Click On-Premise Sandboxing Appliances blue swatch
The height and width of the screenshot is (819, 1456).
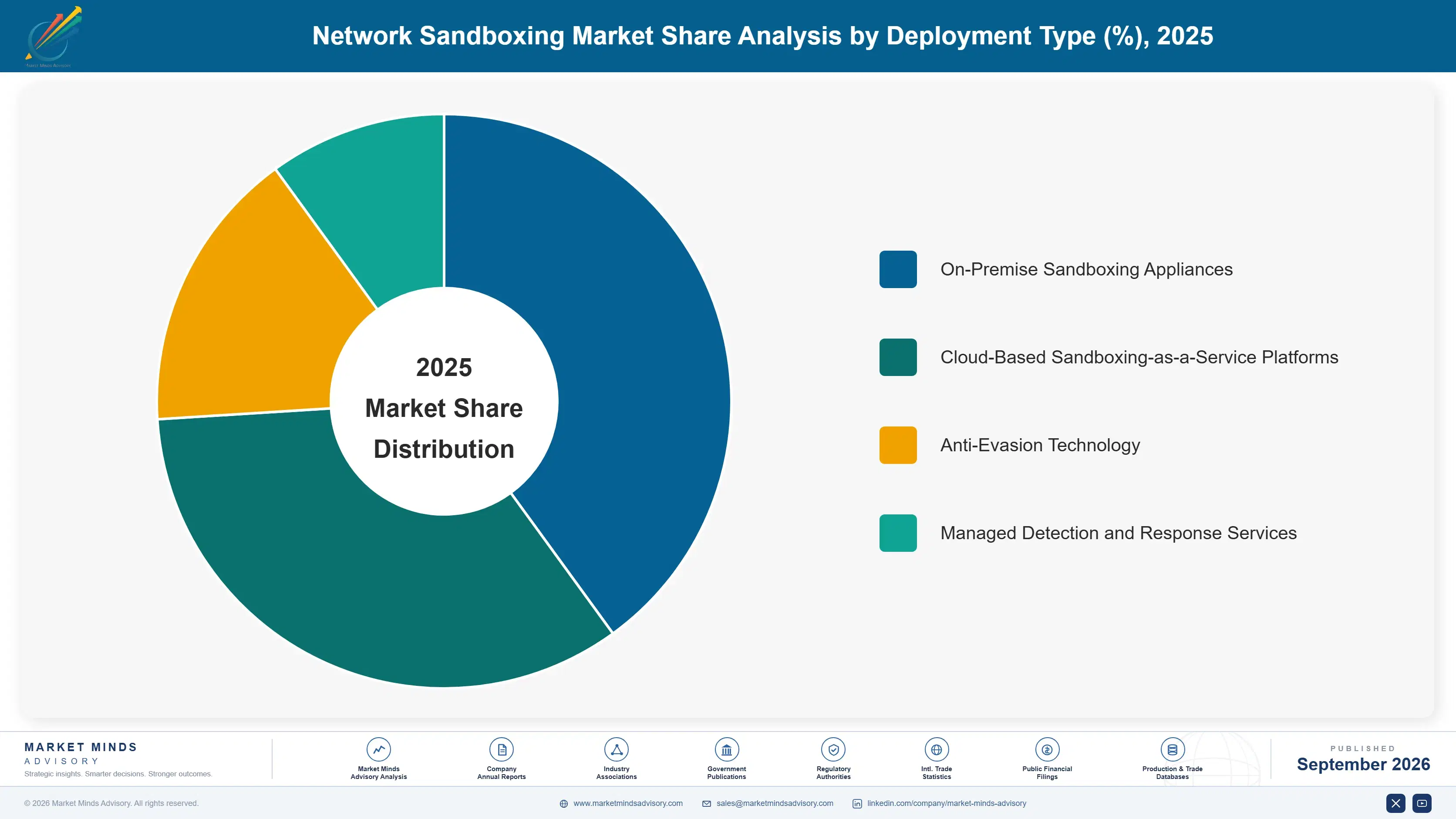[x=897, y=269]
